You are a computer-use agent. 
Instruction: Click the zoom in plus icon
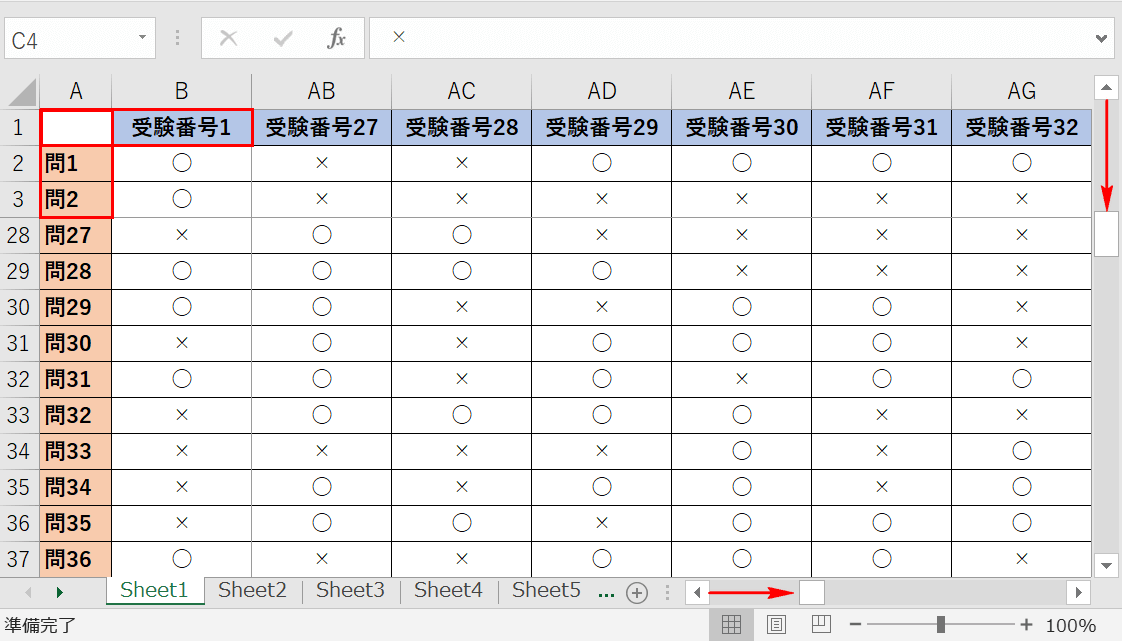coord(1025,625)
